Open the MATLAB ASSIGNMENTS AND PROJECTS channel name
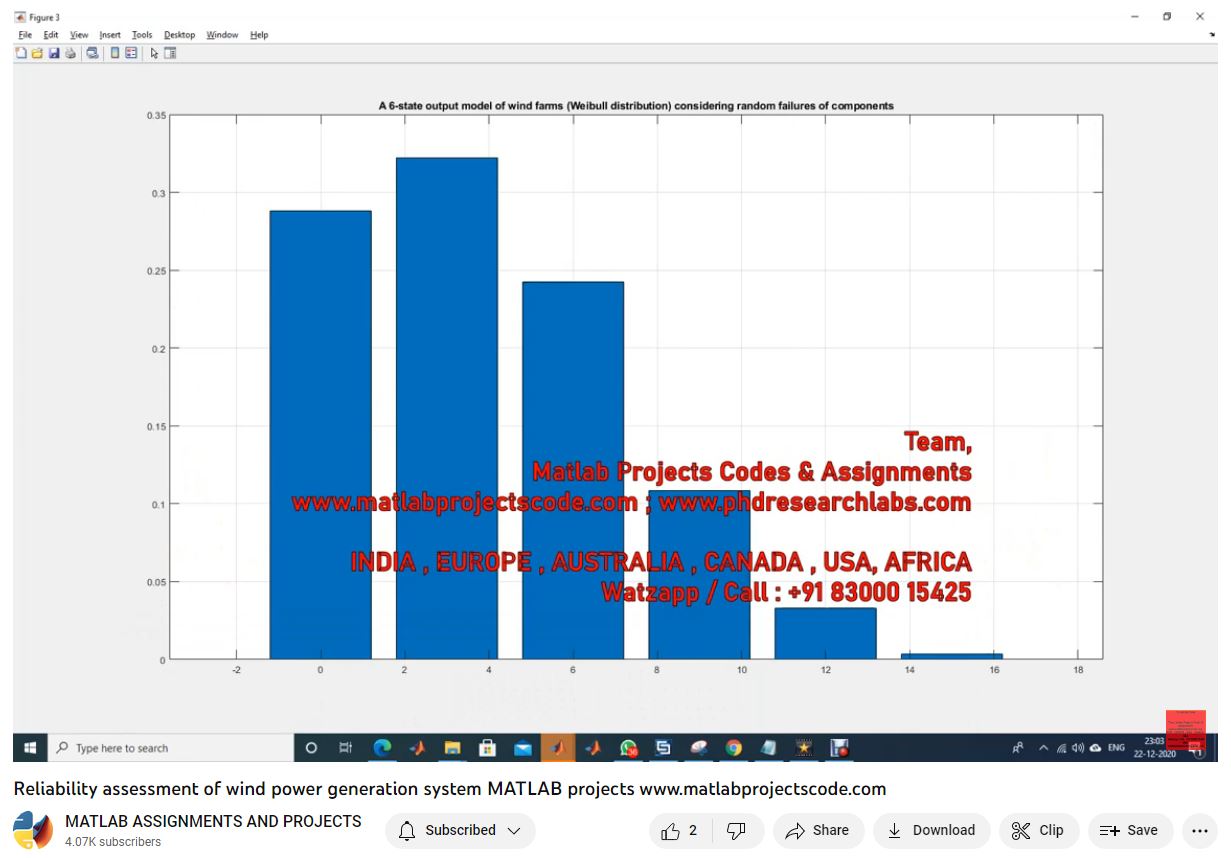 [x=213, y=821]
